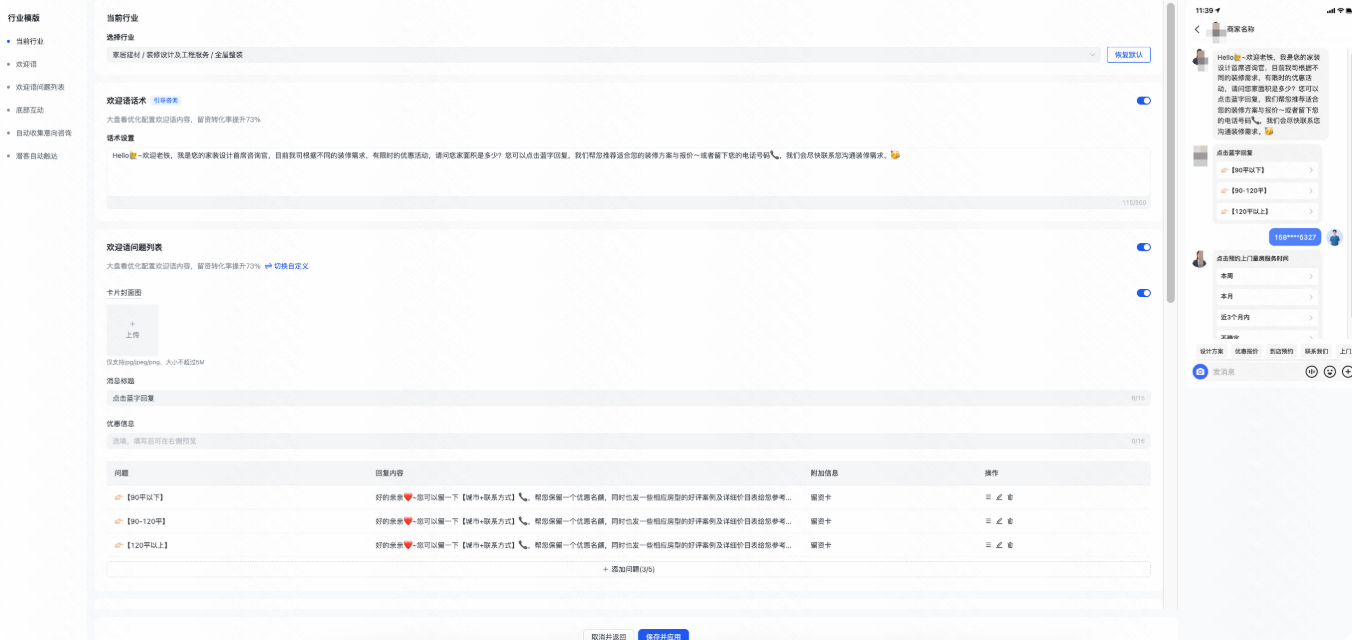Toggle the 欢迎语话术 switch
The height and width of the screenshot is (640, 1352).
point(1144,100)
